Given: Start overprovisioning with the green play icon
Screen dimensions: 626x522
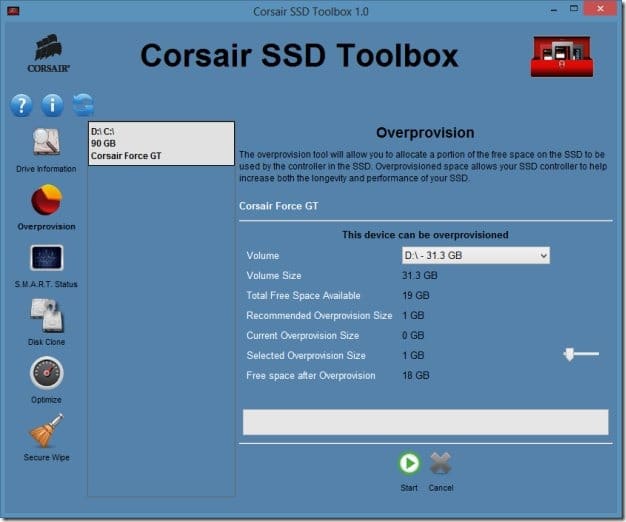Looking at the screenshot, I should point(409,463).
